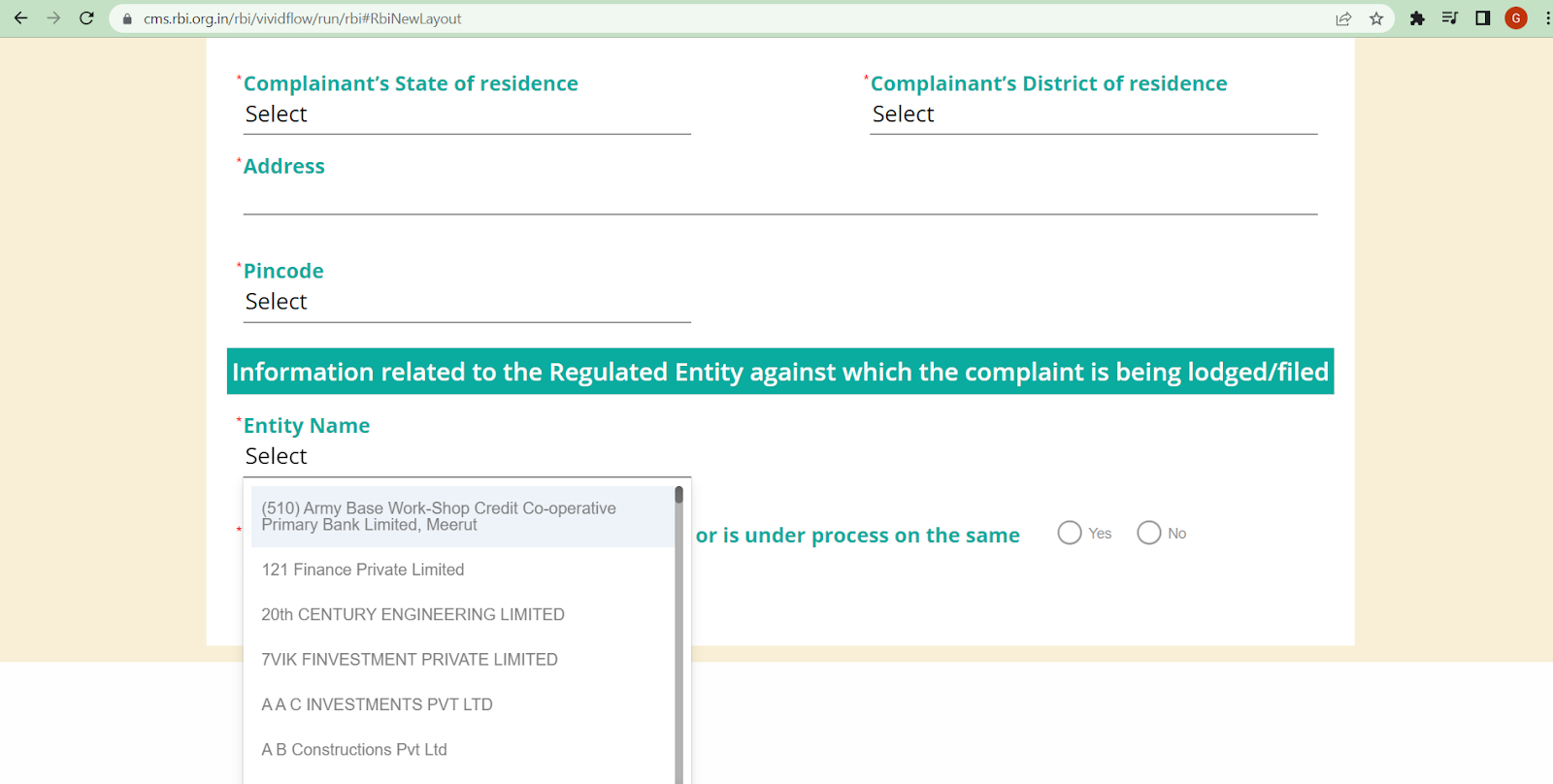The width and height of the screenshot is (1553, 784).
Task: Select the No radio button
Action: [x=1149, y=533]
